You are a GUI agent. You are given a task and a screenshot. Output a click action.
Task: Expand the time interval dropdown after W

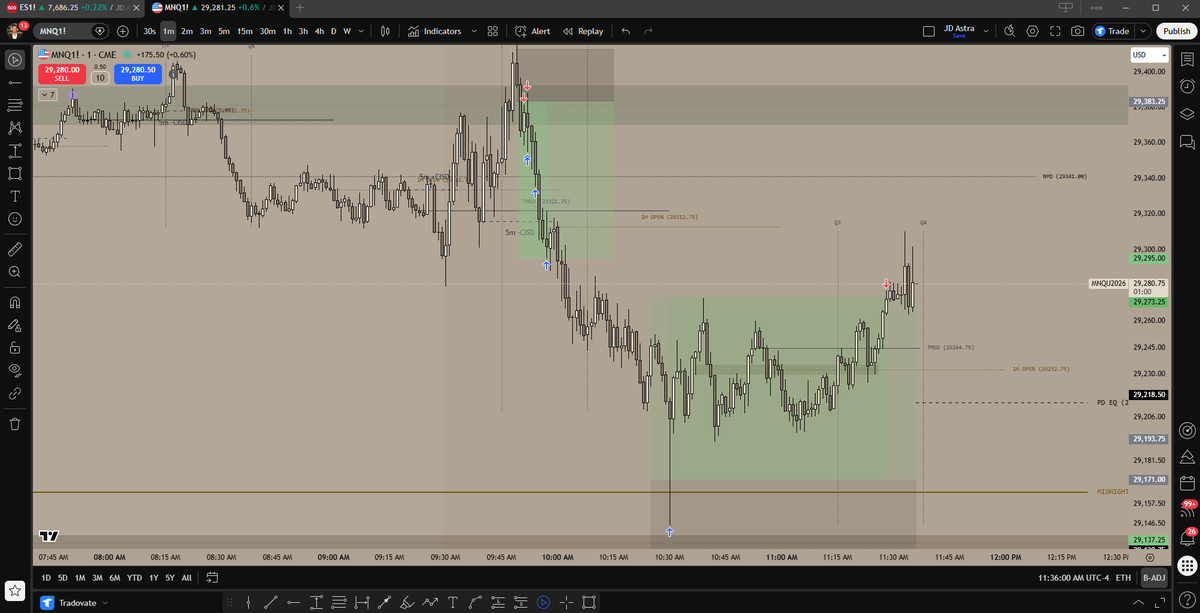(x=360, y=31)
